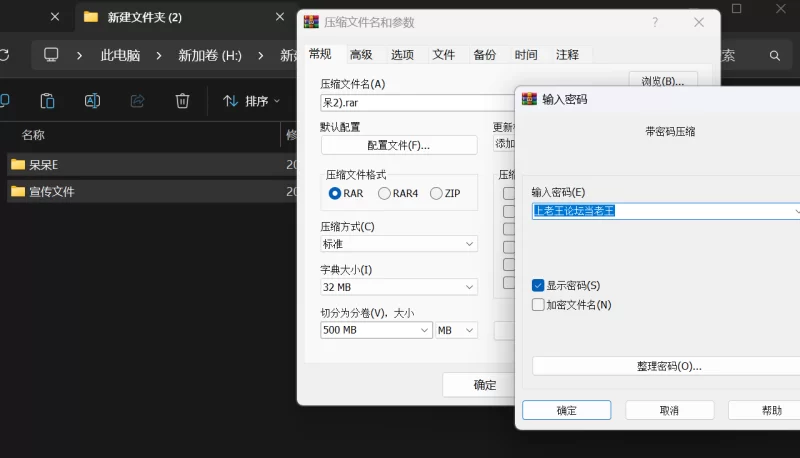Open the 压缩方式 标准 dropdown
Viewport: 800px width, 458px height.
coord(399,244)
